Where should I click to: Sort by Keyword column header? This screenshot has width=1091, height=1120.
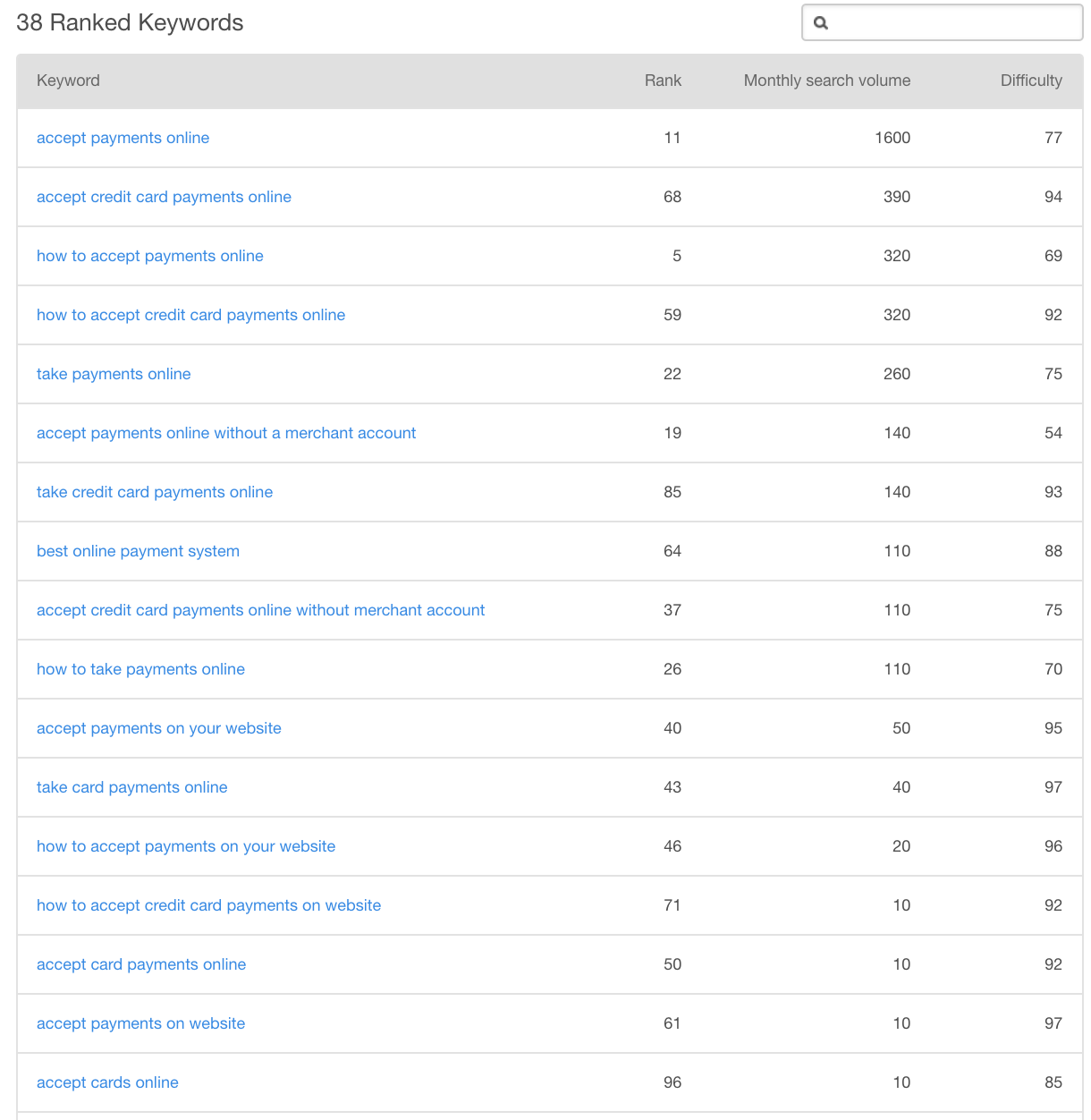[68, 81]
